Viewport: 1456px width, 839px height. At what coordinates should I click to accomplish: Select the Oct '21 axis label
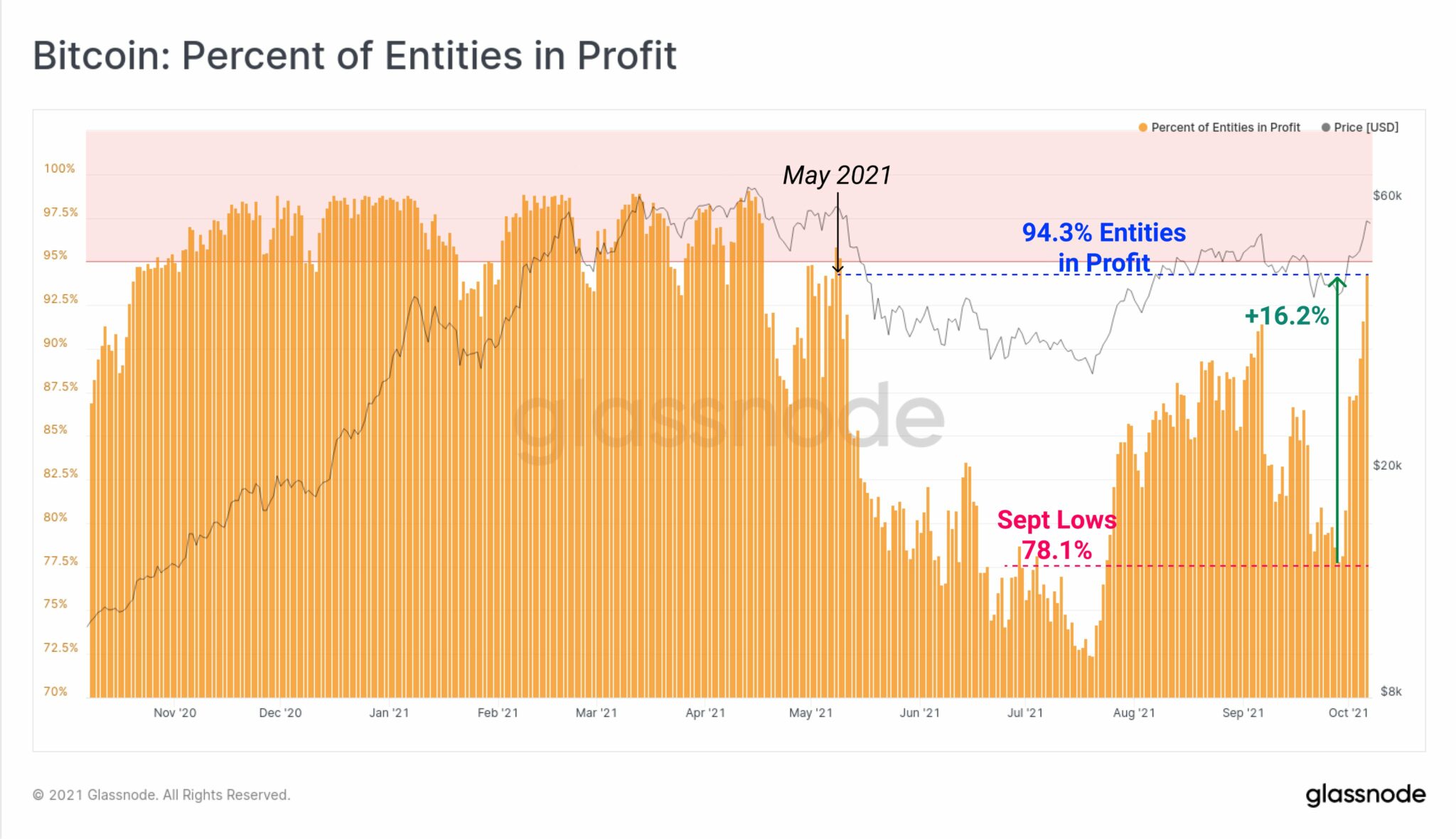[1348, 712]
